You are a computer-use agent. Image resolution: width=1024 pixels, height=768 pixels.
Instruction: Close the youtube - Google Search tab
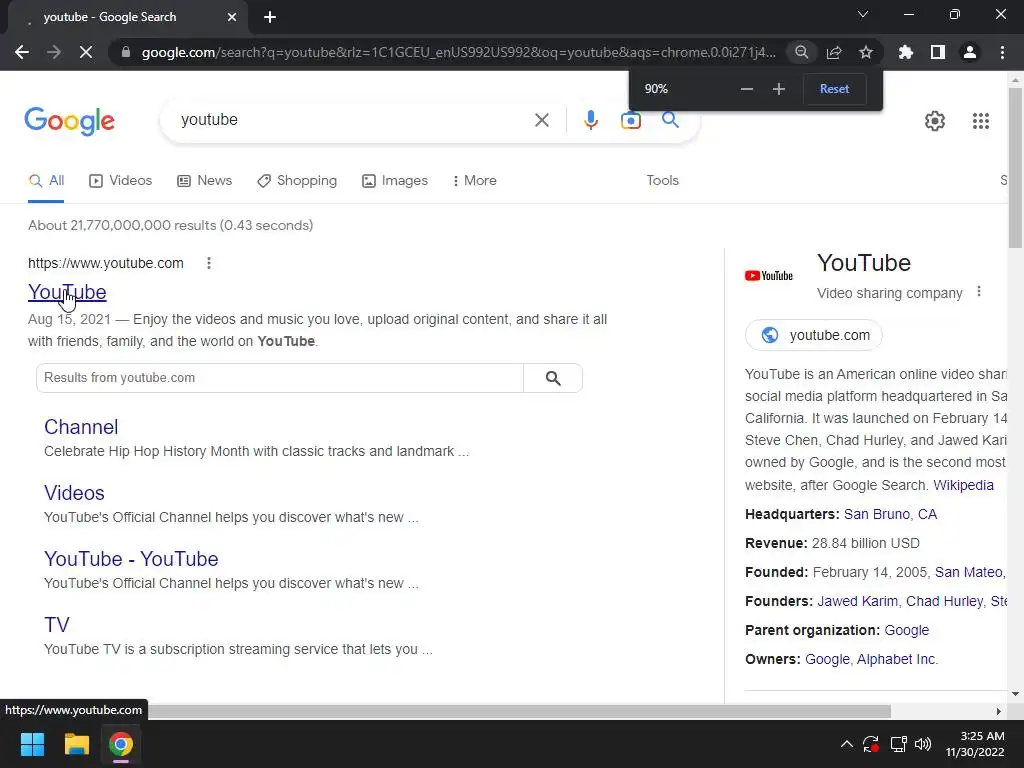(x=232, y=17)
